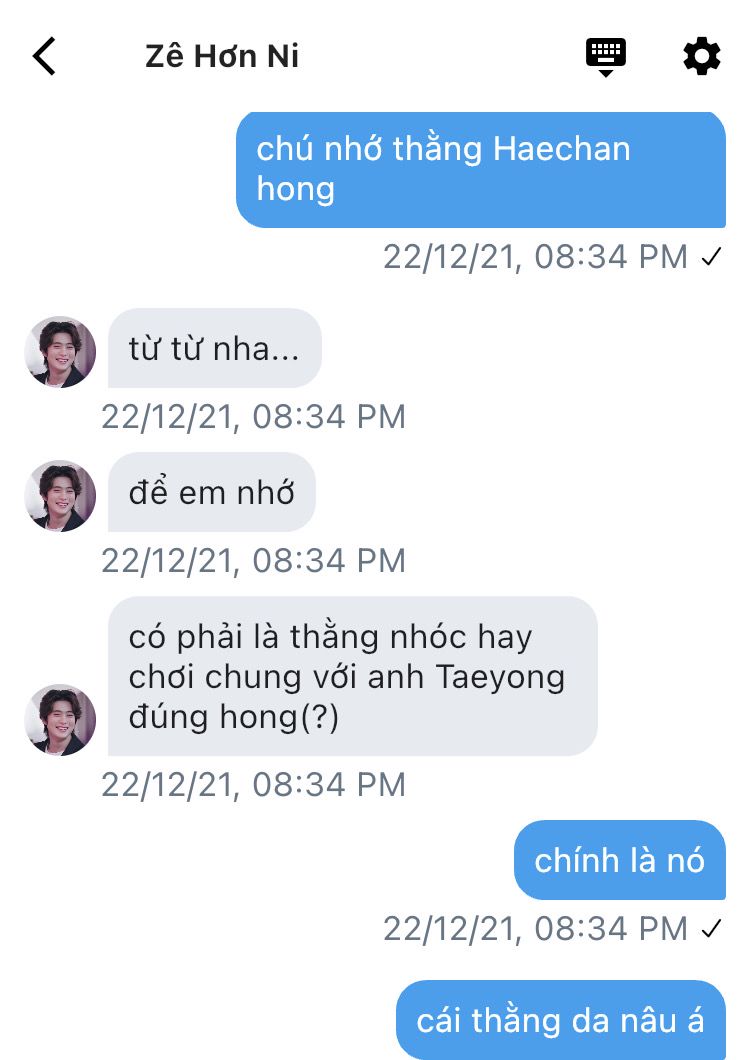The height and width of the screenshot is (1060, 750).
Task: Tap the timestamp under 'để em nhớ'
Action: [x=254, y=560]
